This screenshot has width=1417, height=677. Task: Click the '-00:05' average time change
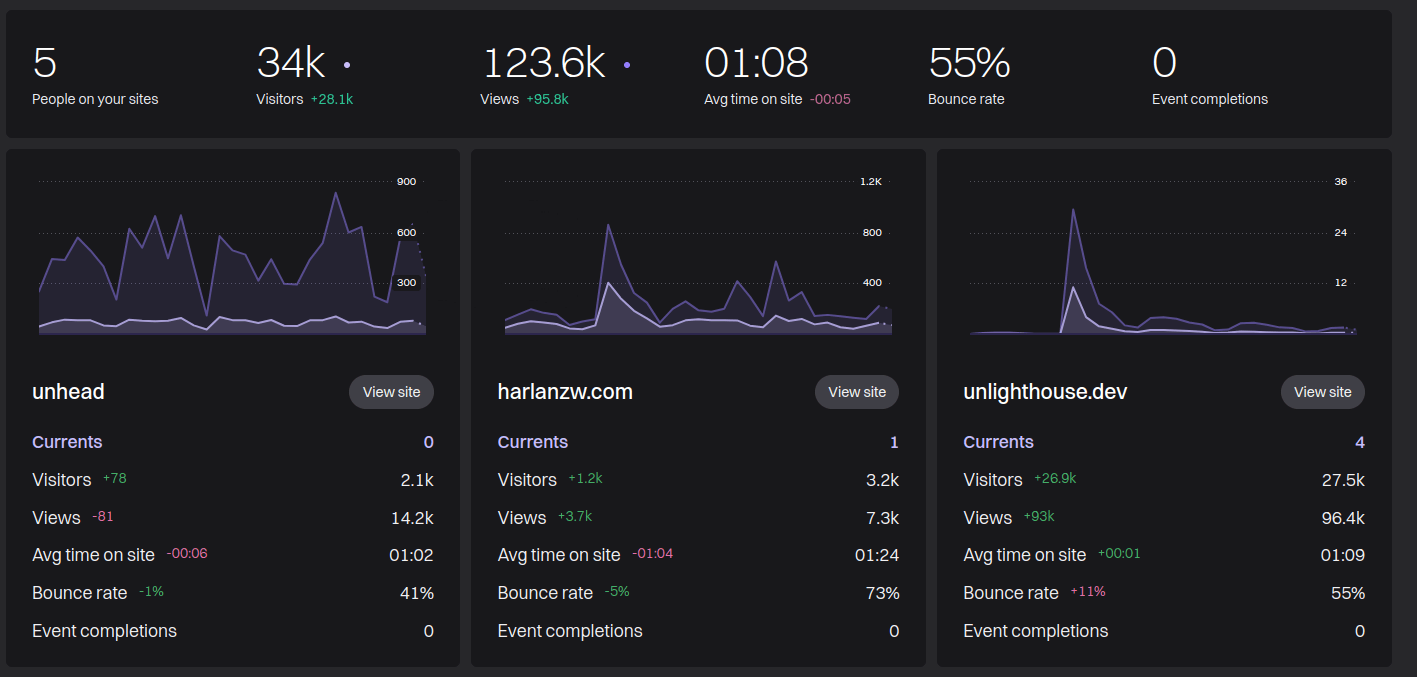[830, 99]
